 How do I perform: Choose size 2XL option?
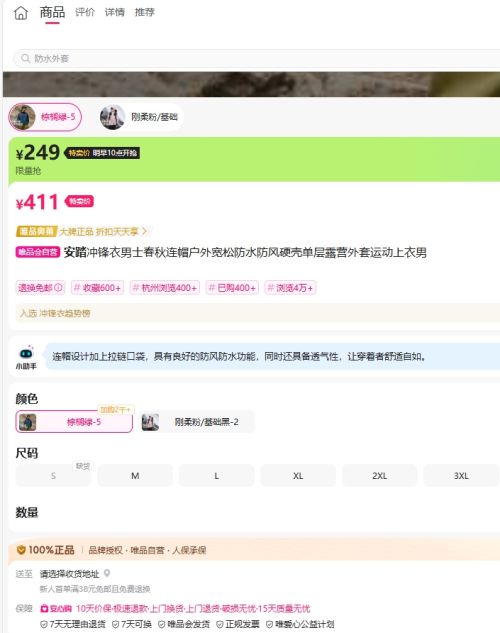[x=379, y=476]
